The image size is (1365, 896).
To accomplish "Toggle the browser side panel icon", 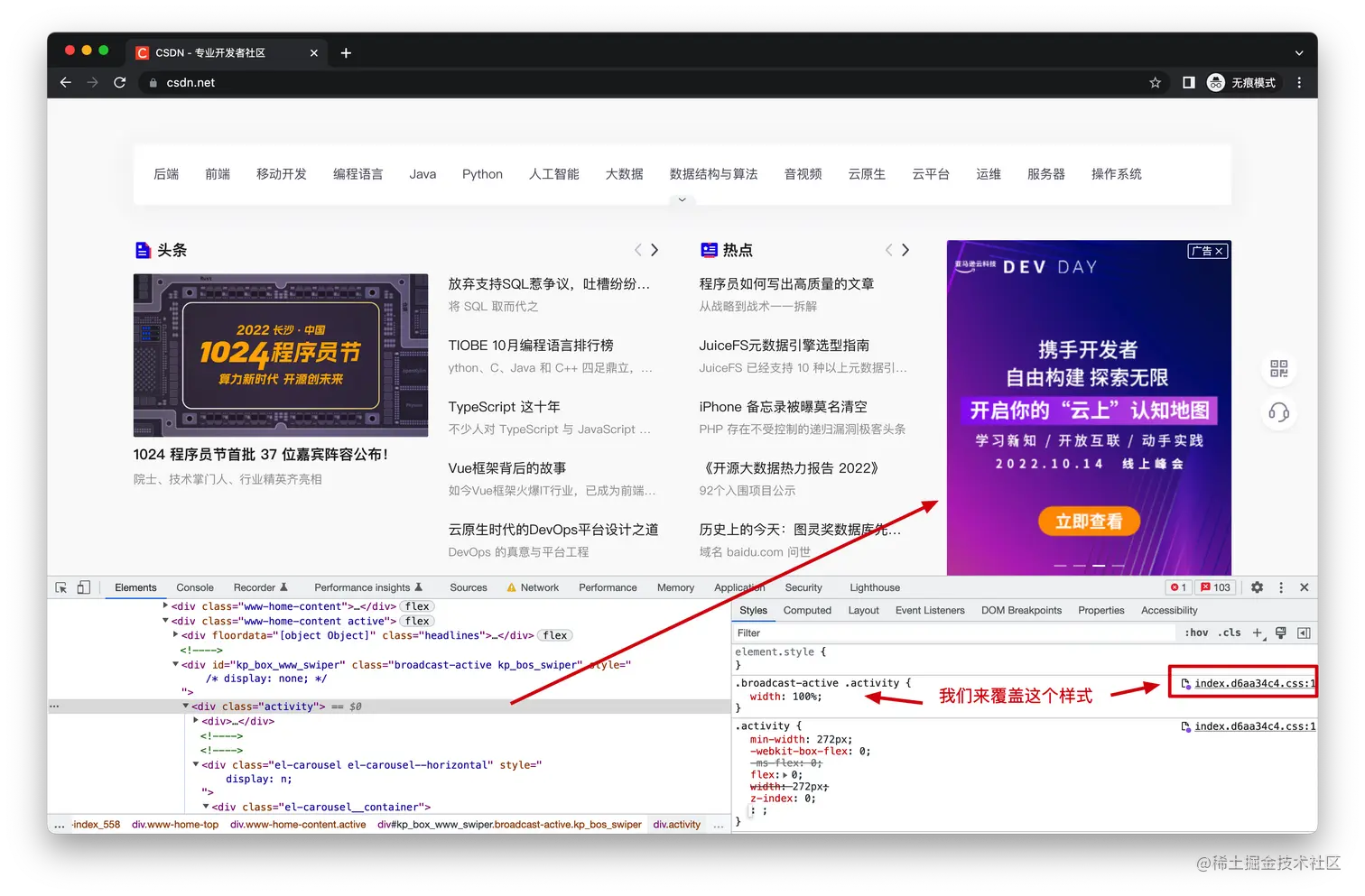I will (1188, 82).
